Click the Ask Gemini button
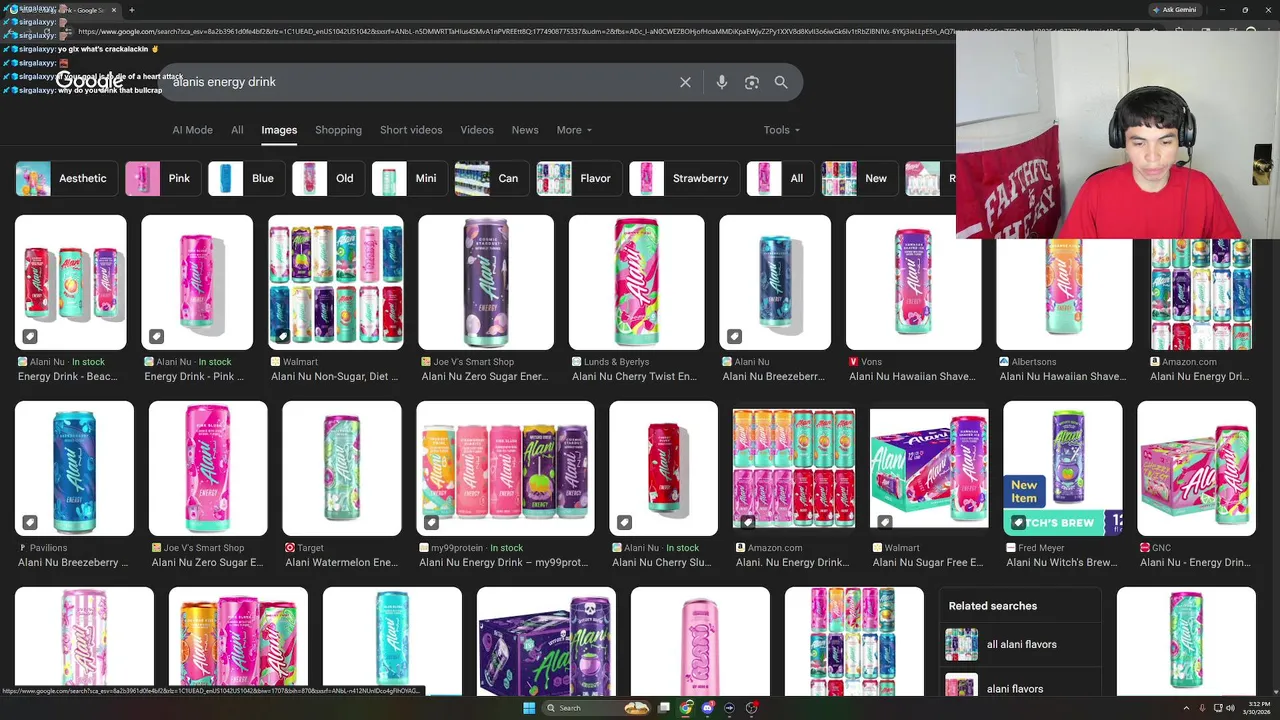This screenshot has width=1280, height=720. point(1173,10)
